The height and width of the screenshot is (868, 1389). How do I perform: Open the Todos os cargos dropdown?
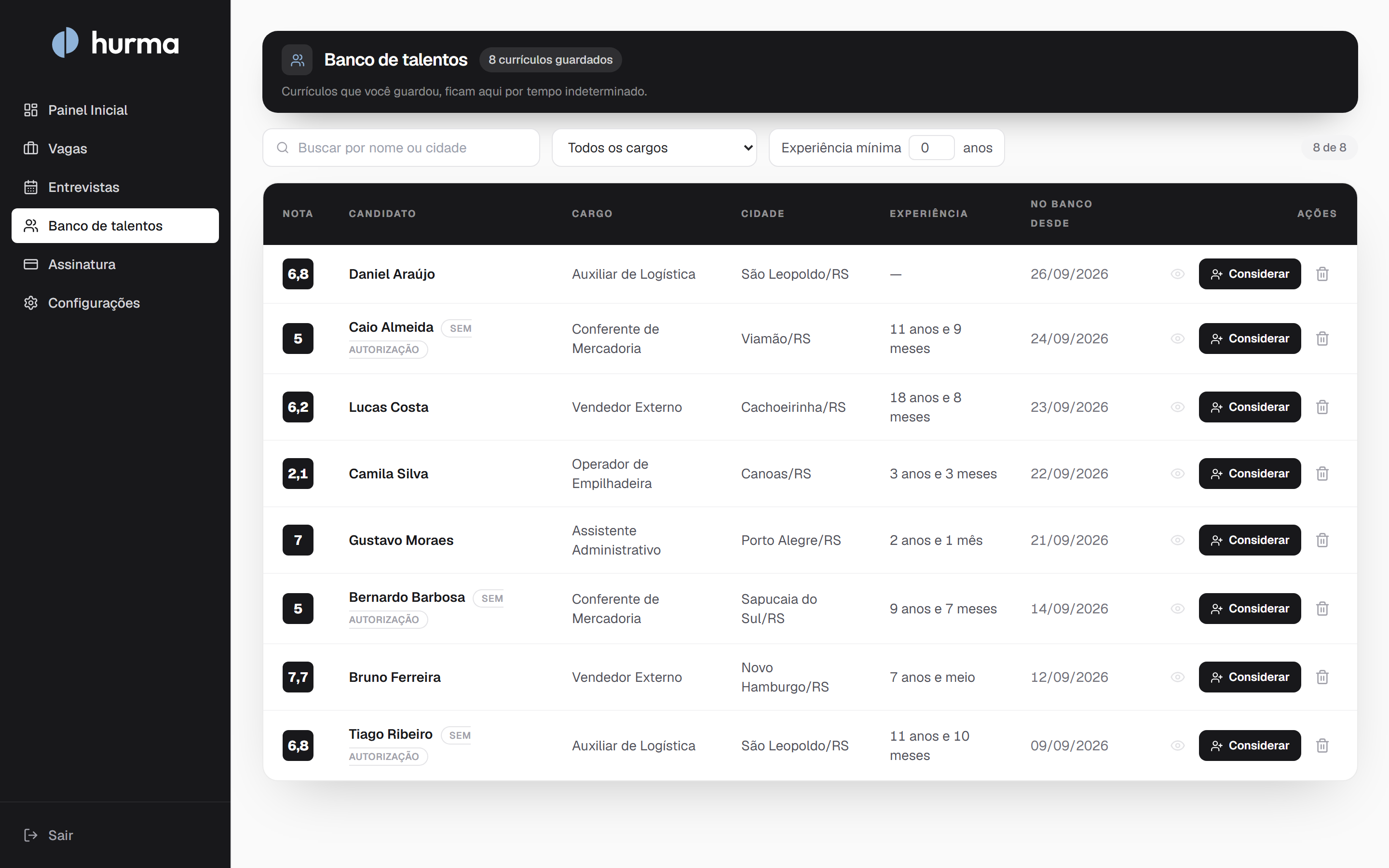coord(654,148)
